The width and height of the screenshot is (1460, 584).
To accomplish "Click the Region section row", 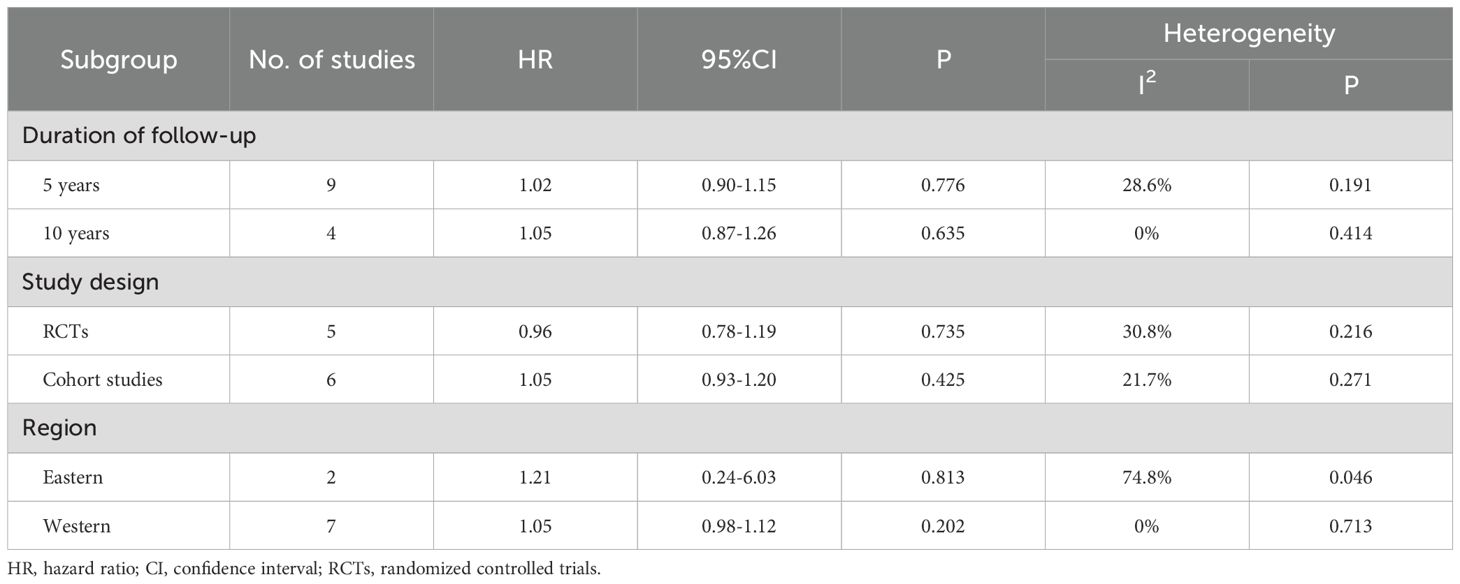I will 730,428.
